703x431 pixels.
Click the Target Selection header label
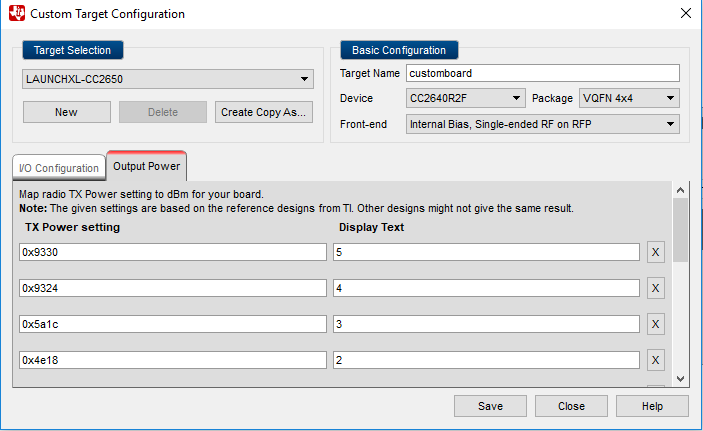coord(73,50)
